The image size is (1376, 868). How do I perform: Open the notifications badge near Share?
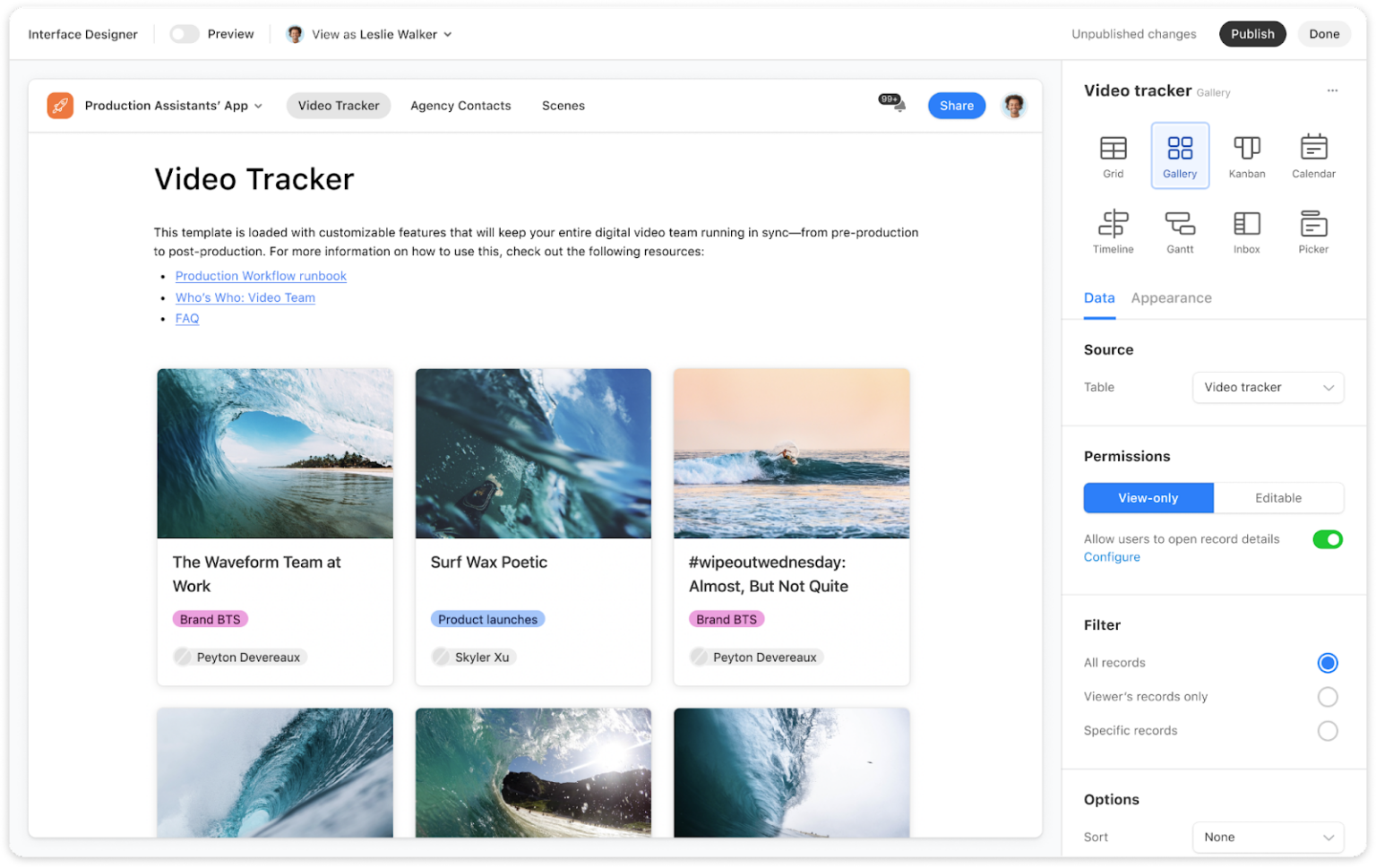[x=890, y=100]
